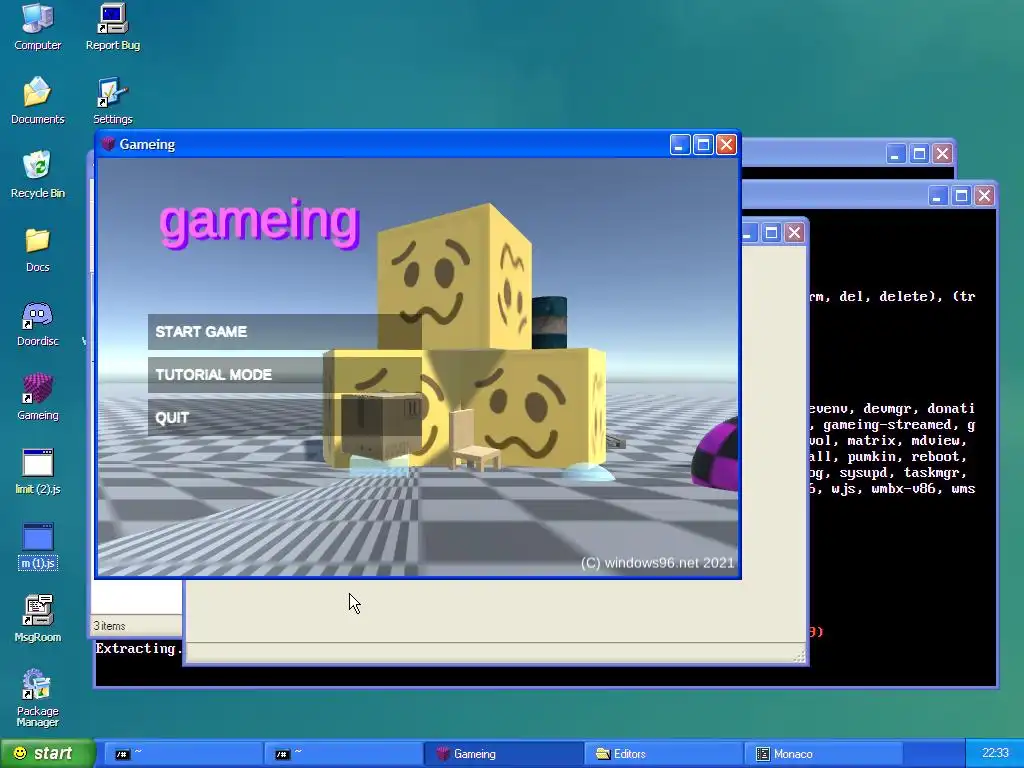Image resolution: width=1024 pixels, height=768 pixels.
Task: Maximize the beige window behind Gameing
Action: 771,232
